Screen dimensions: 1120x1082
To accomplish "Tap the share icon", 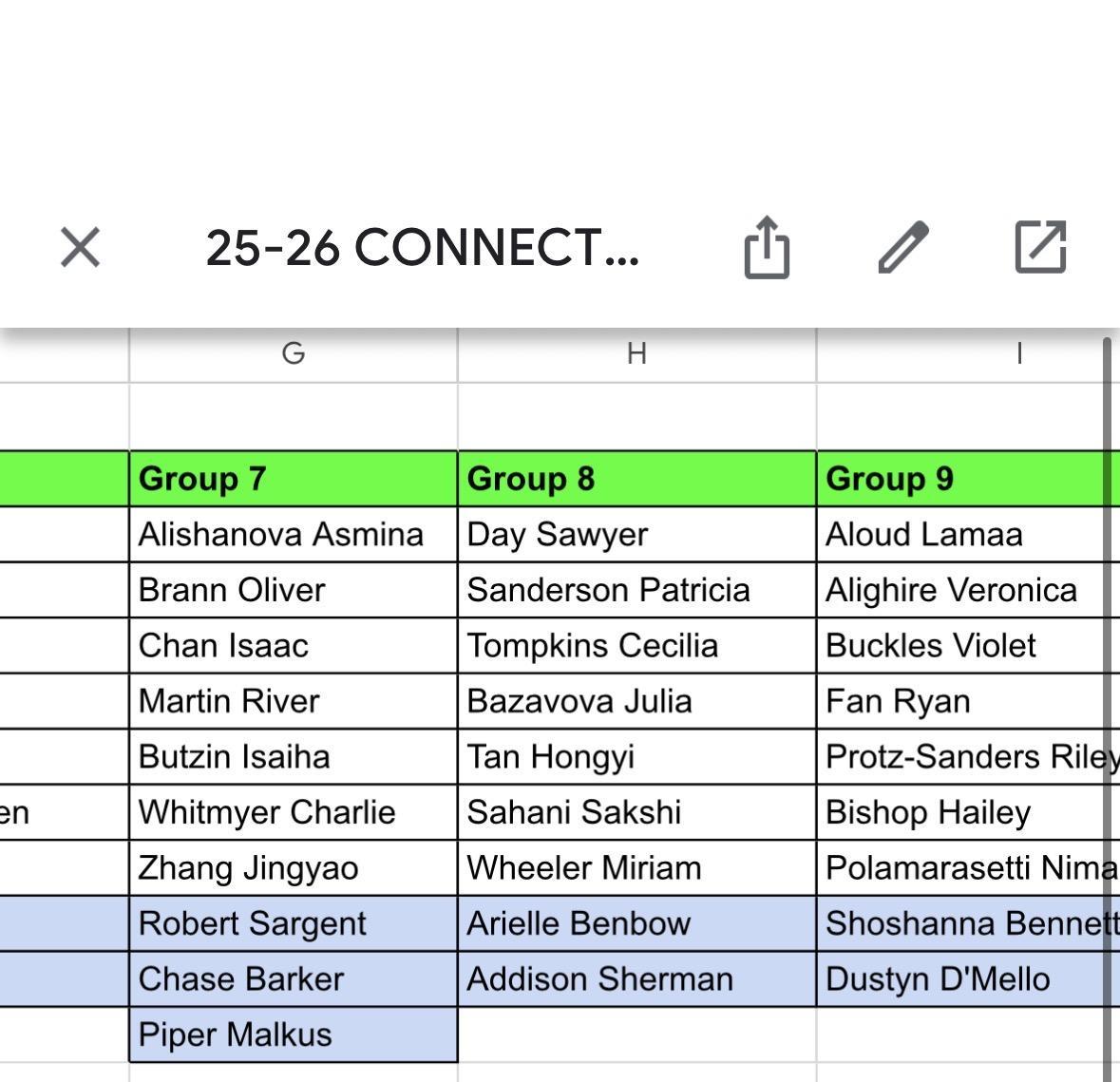I will click(766, 248).
